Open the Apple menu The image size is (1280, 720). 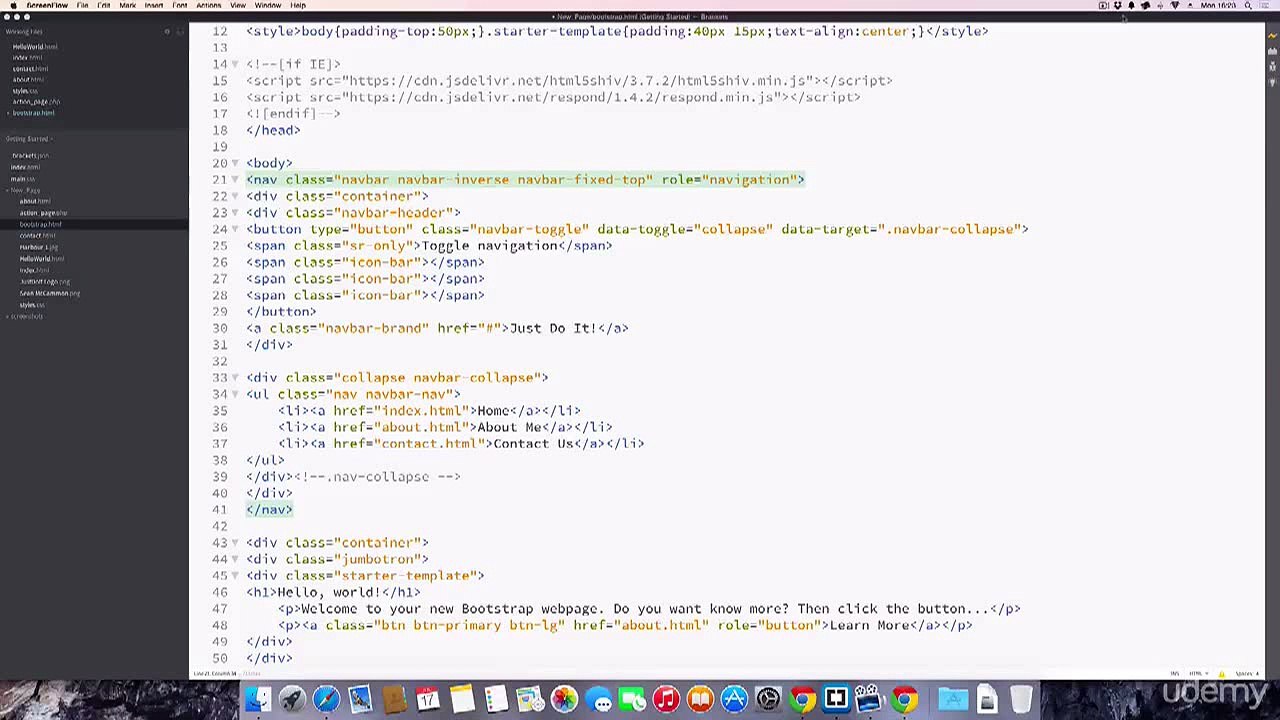13,6
